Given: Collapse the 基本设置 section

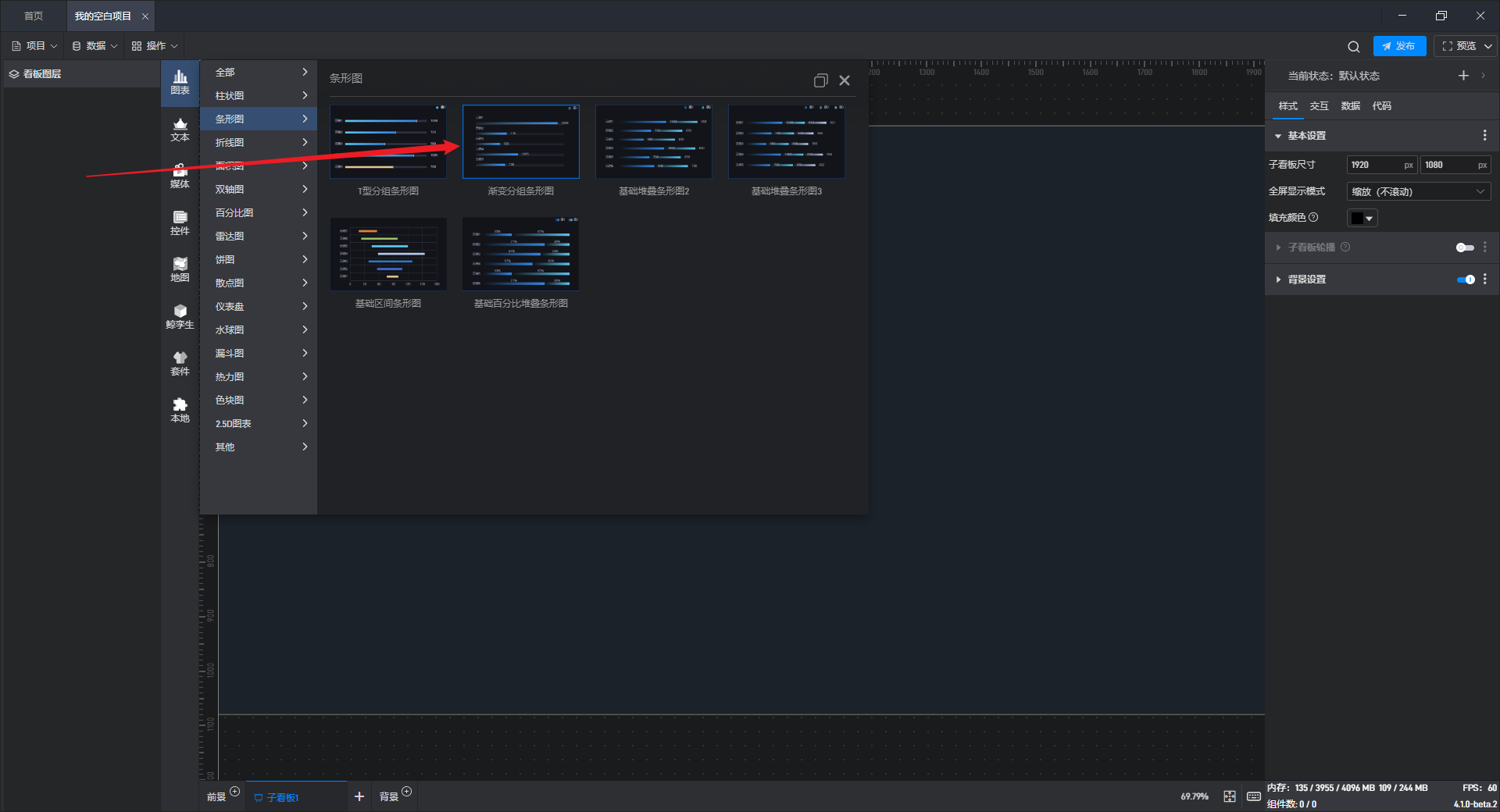Looking at the screenshot, I should pyautogui.click(x=1278, y=136).
